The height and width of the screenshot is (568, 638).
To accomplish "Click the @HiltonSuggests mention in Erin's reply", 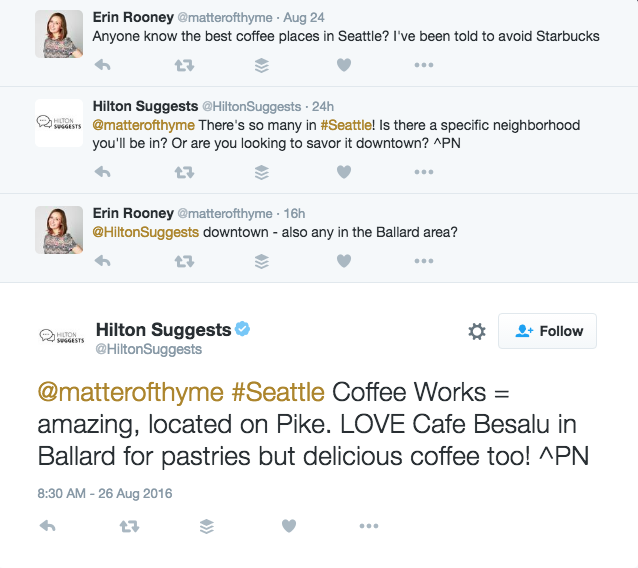I will pyautogui.click(x=146, y=232).
